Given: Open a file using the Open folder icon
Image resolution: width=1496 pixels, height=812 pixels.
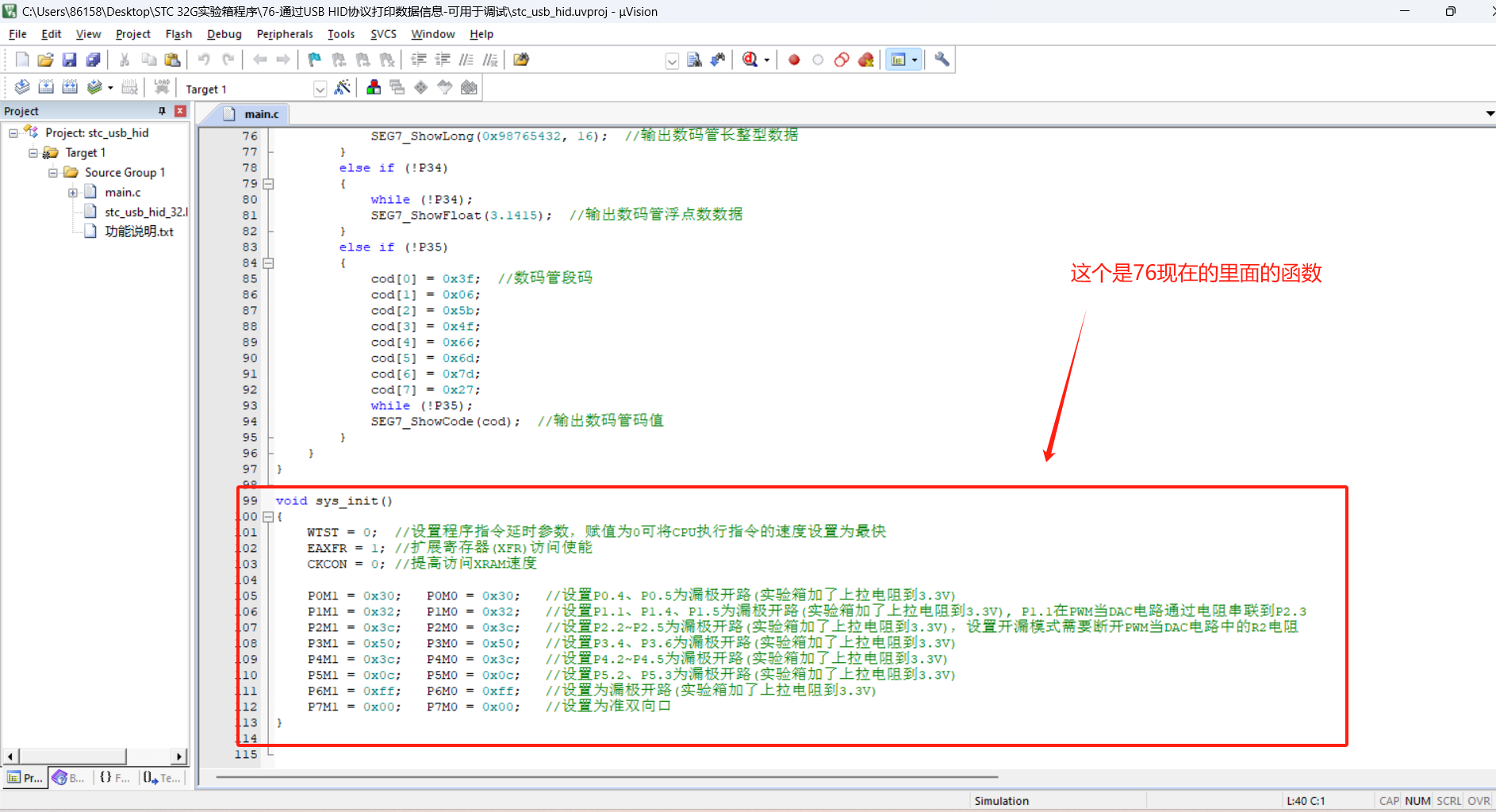Looking at the screenshot, I should click(x=46, y=59).
